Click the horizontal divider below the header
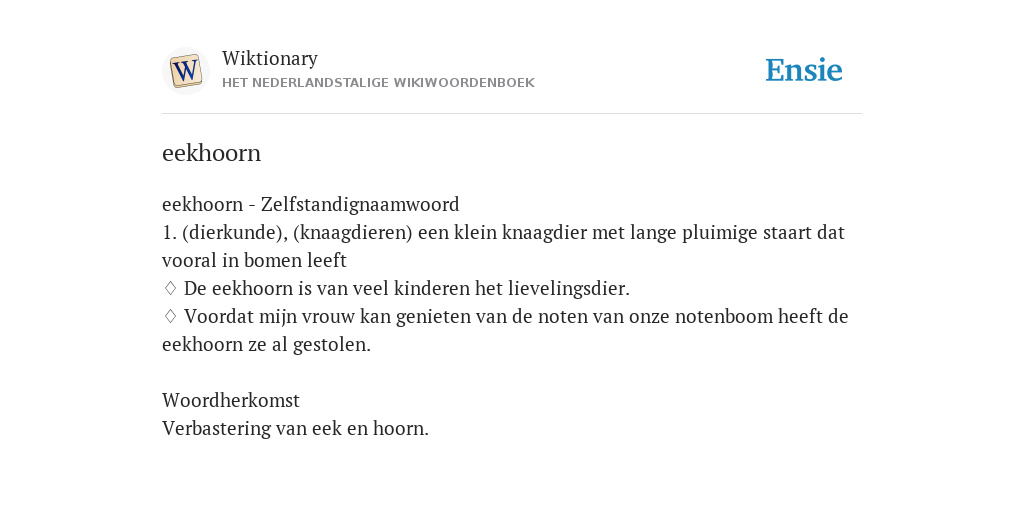 tap(512, 114)
